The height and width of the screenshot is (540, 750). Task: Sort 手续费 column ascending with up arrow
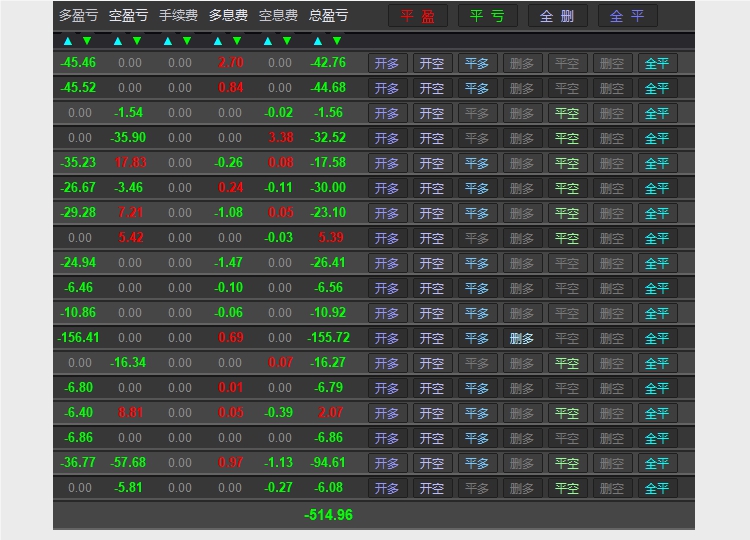click(x=168, y=41)
